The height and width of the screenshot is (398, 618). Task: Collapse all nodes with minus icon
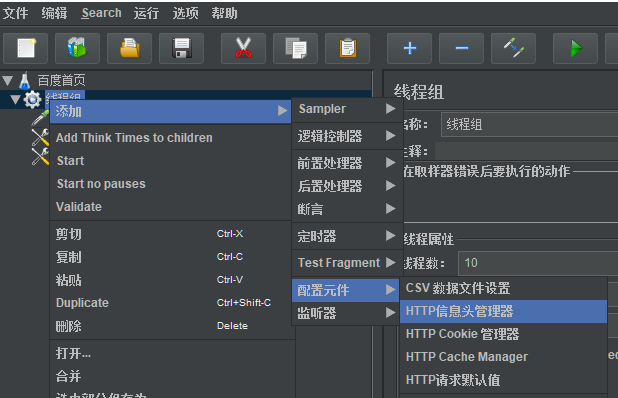pos(462,48)
